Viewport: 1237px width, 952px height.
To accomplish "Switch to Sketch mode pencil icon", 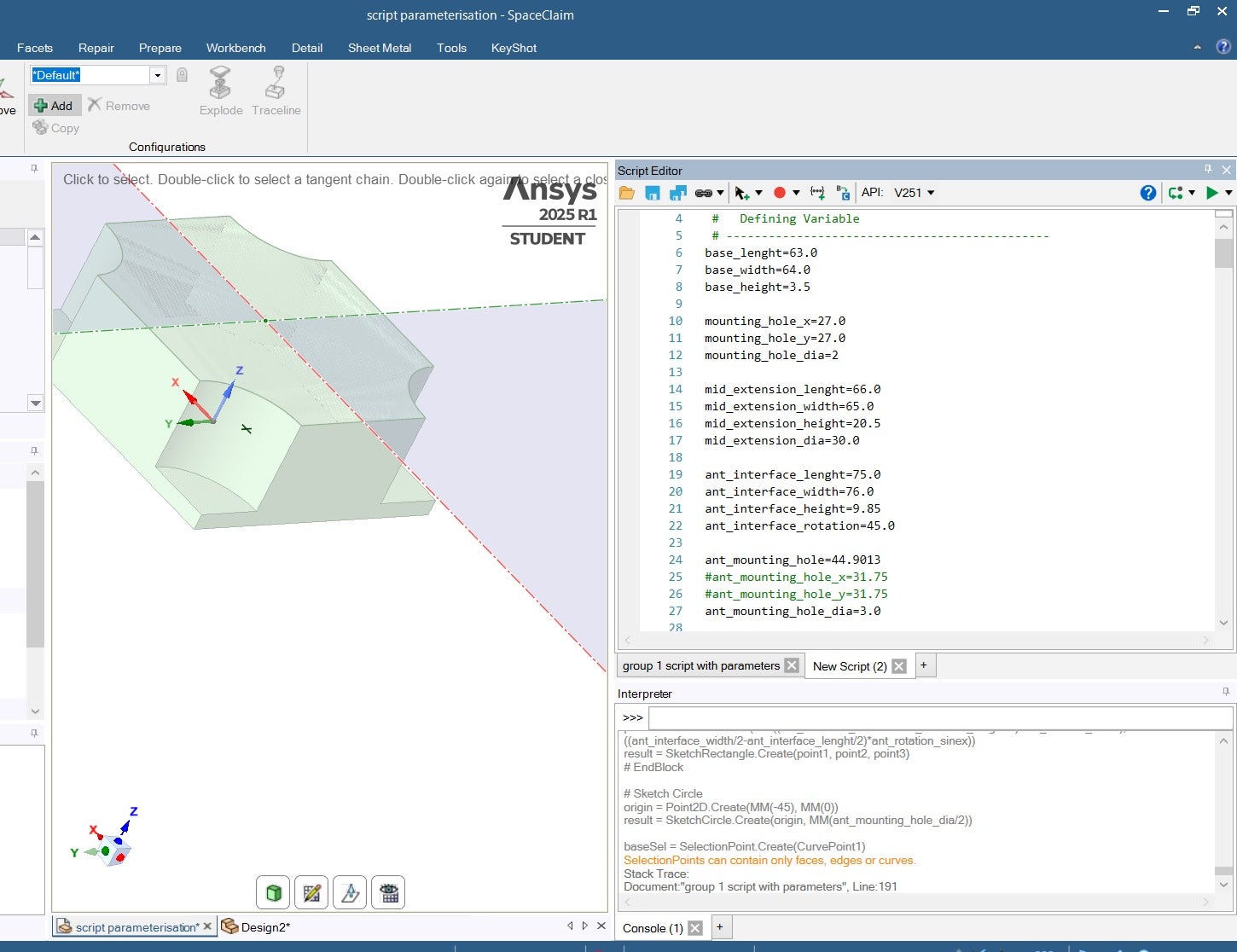I will (x=311, y=892).
